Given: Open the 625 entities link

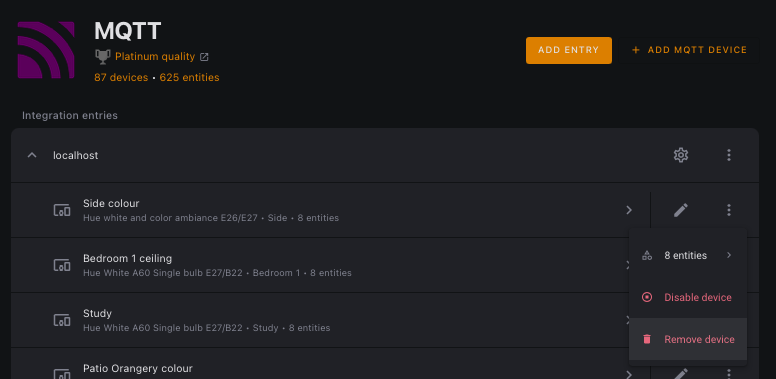Looking at the screenshot, I should click(189, 78).
